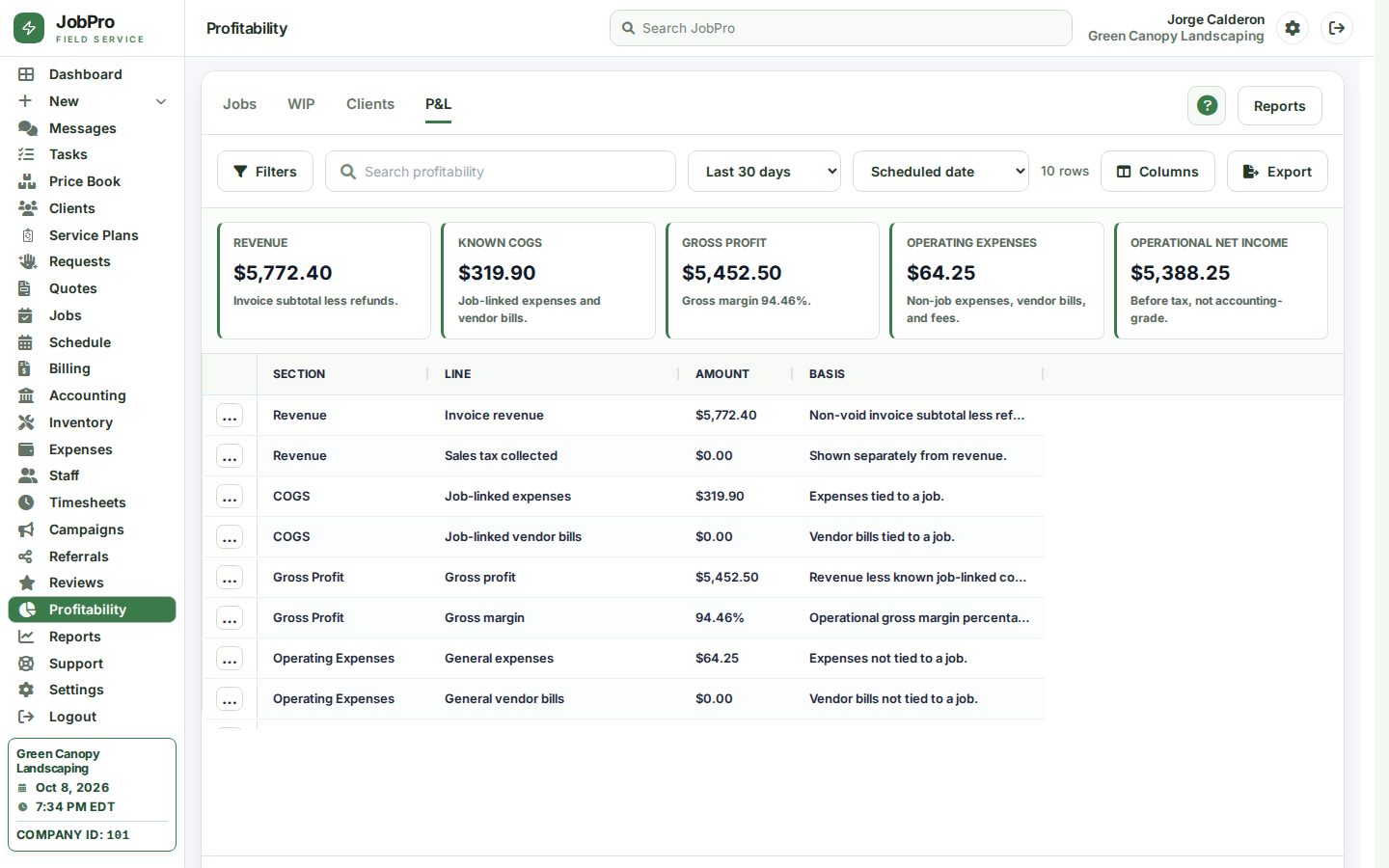Go to Service Plans in sidebar
This screenshot has height=868, width=1389.
tap(93, 235)
